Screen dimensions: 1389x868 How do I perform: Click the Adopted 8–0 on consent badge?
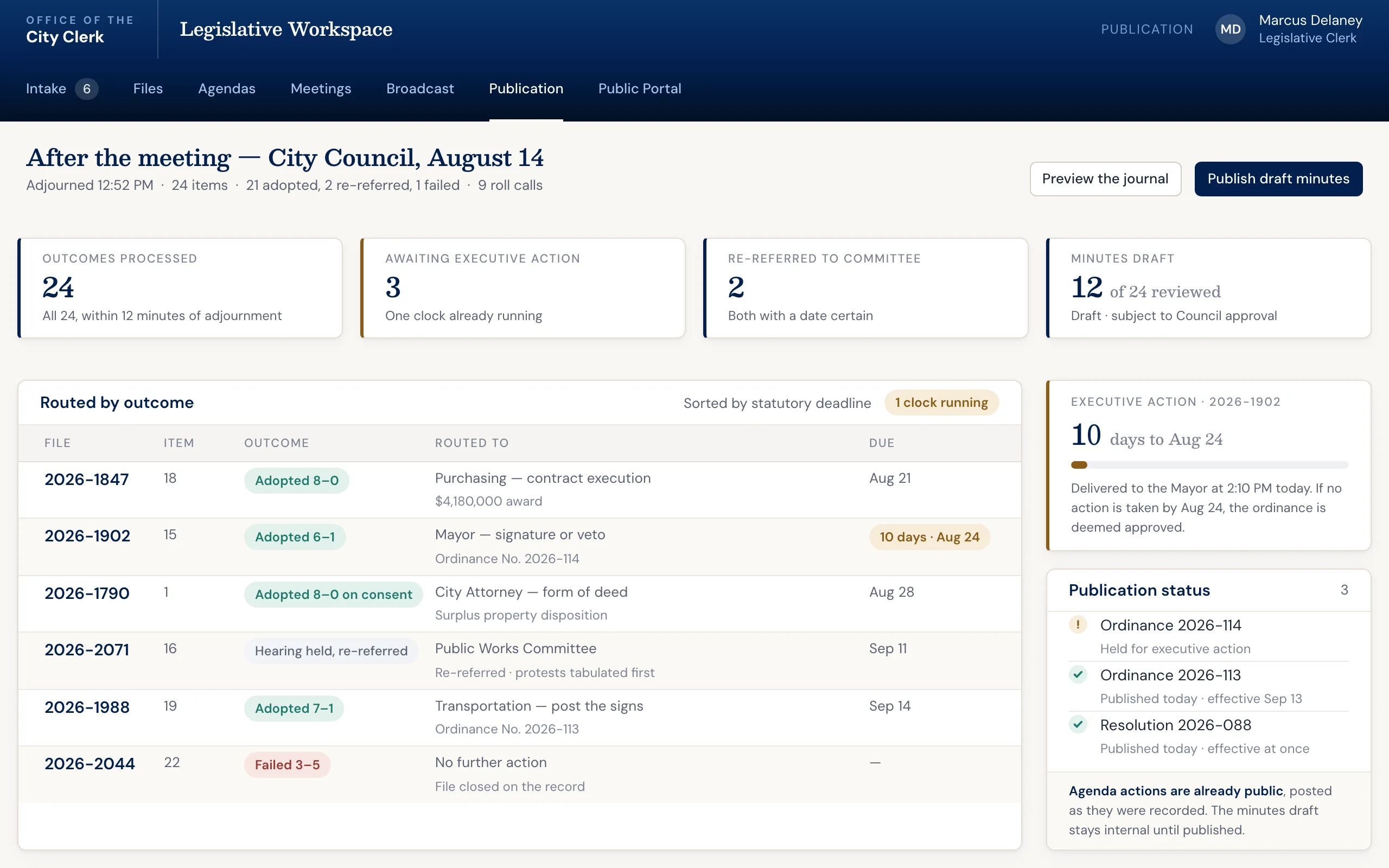pos(334,594)
